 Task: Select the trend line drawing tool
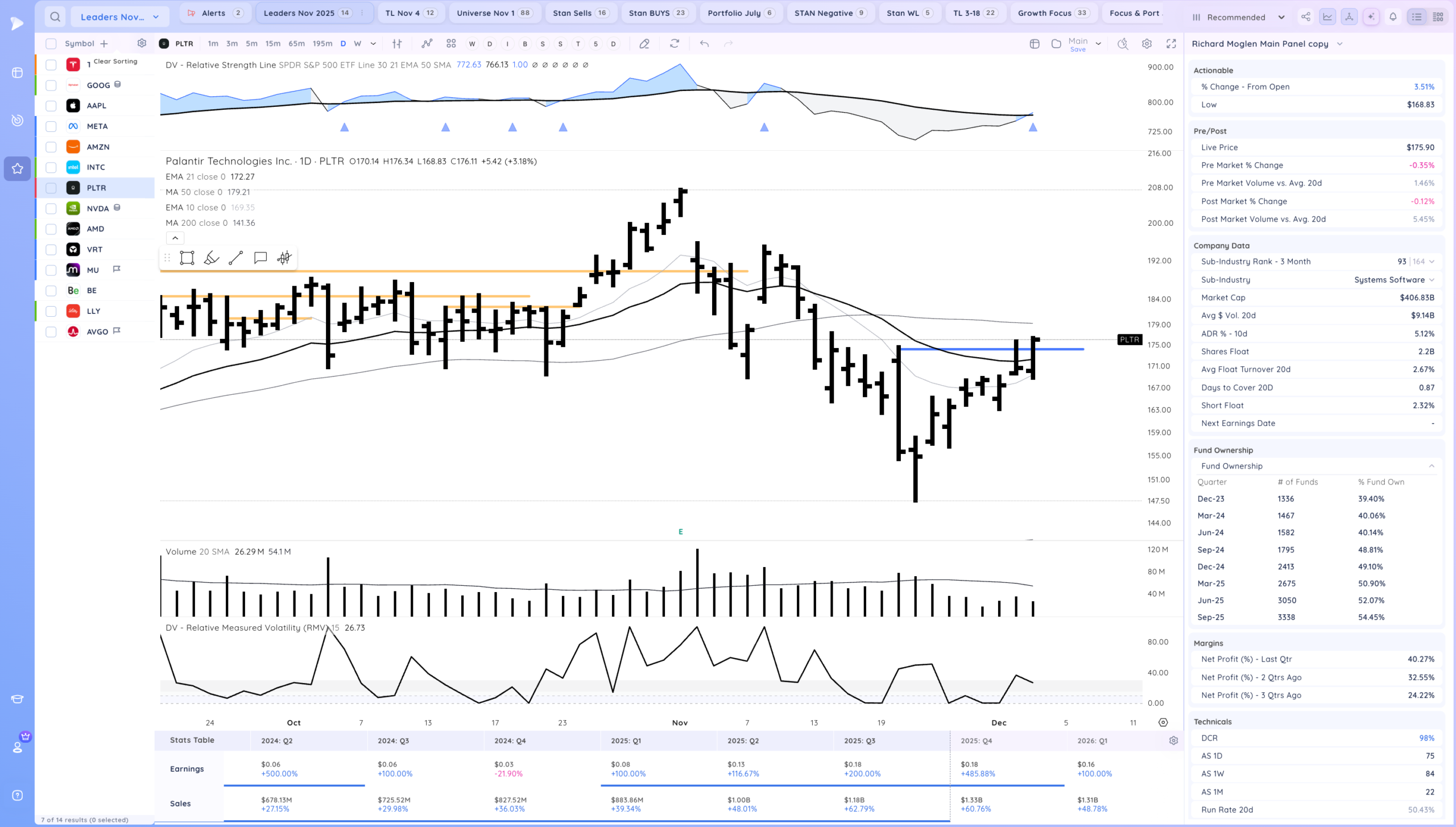pyautogui.click(x=235, y=258)
